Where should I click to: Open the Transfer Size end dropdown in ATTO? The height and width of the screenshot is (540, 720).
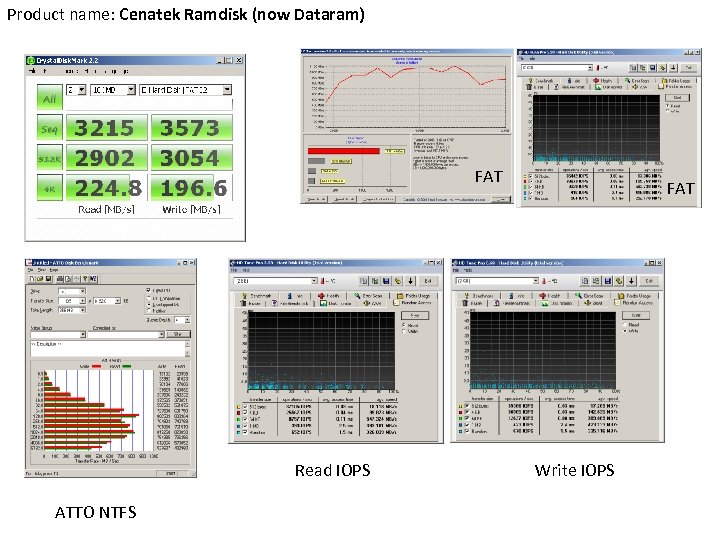[107, 301]
